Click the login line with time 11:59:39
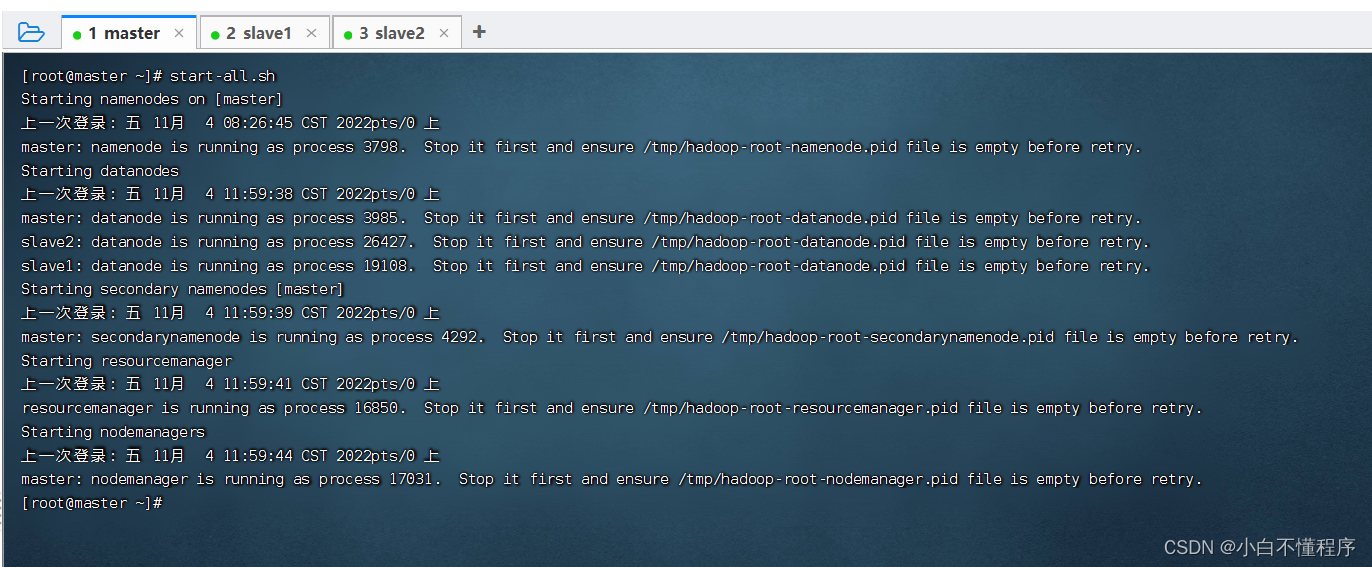 230,313
